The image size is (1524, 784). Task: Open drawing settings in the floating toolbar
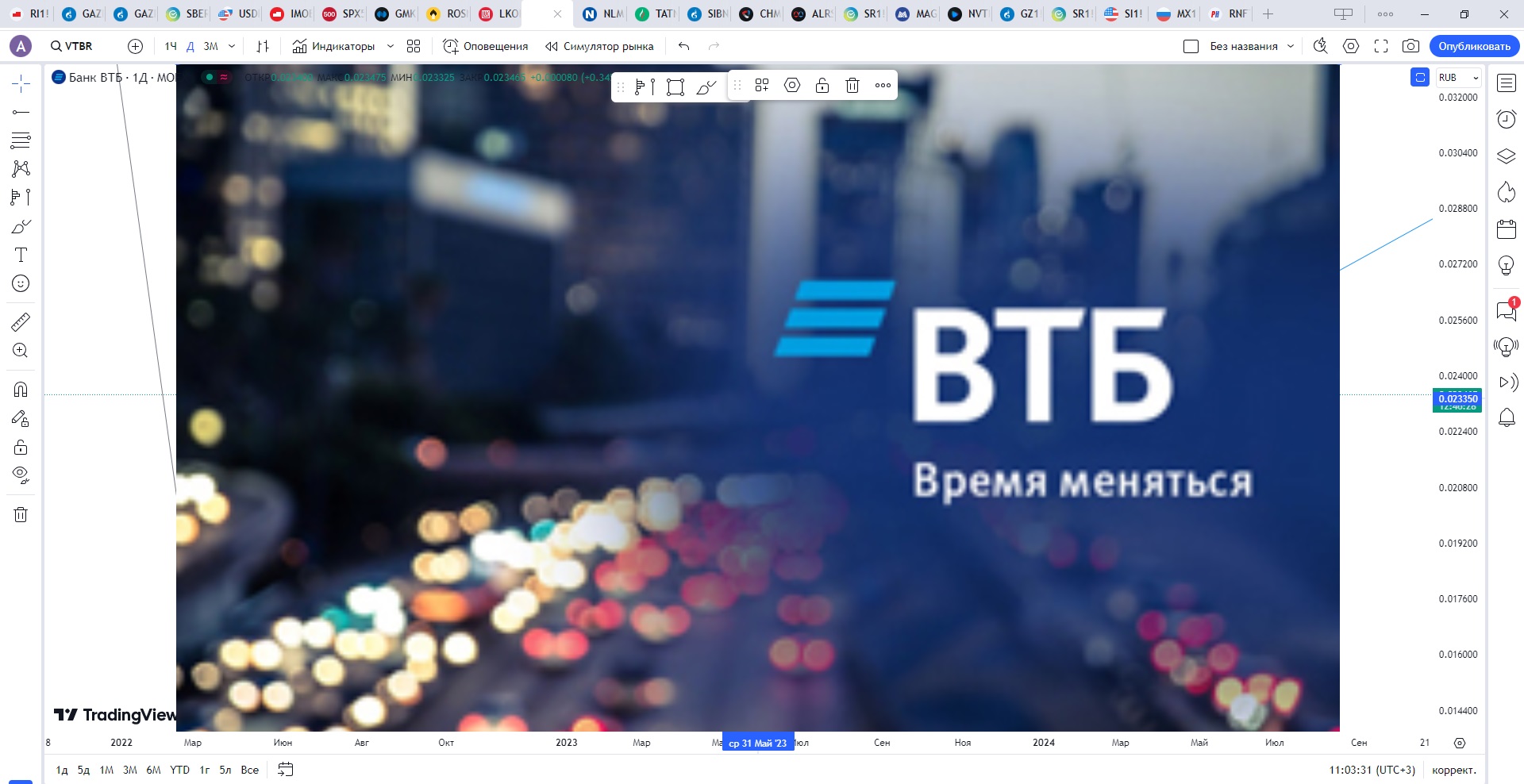point(792,85)
